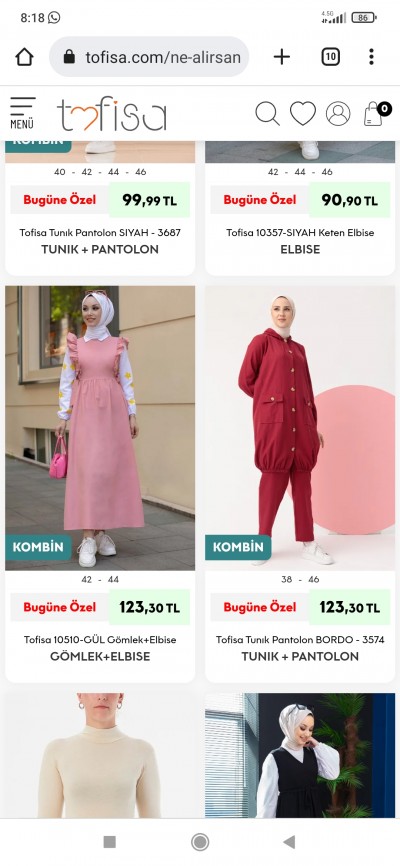The image size is (400, 866).
Task: Open Tofisa 10357-SIYAH Keten Elbise link
Action: [x=300, y=233]
